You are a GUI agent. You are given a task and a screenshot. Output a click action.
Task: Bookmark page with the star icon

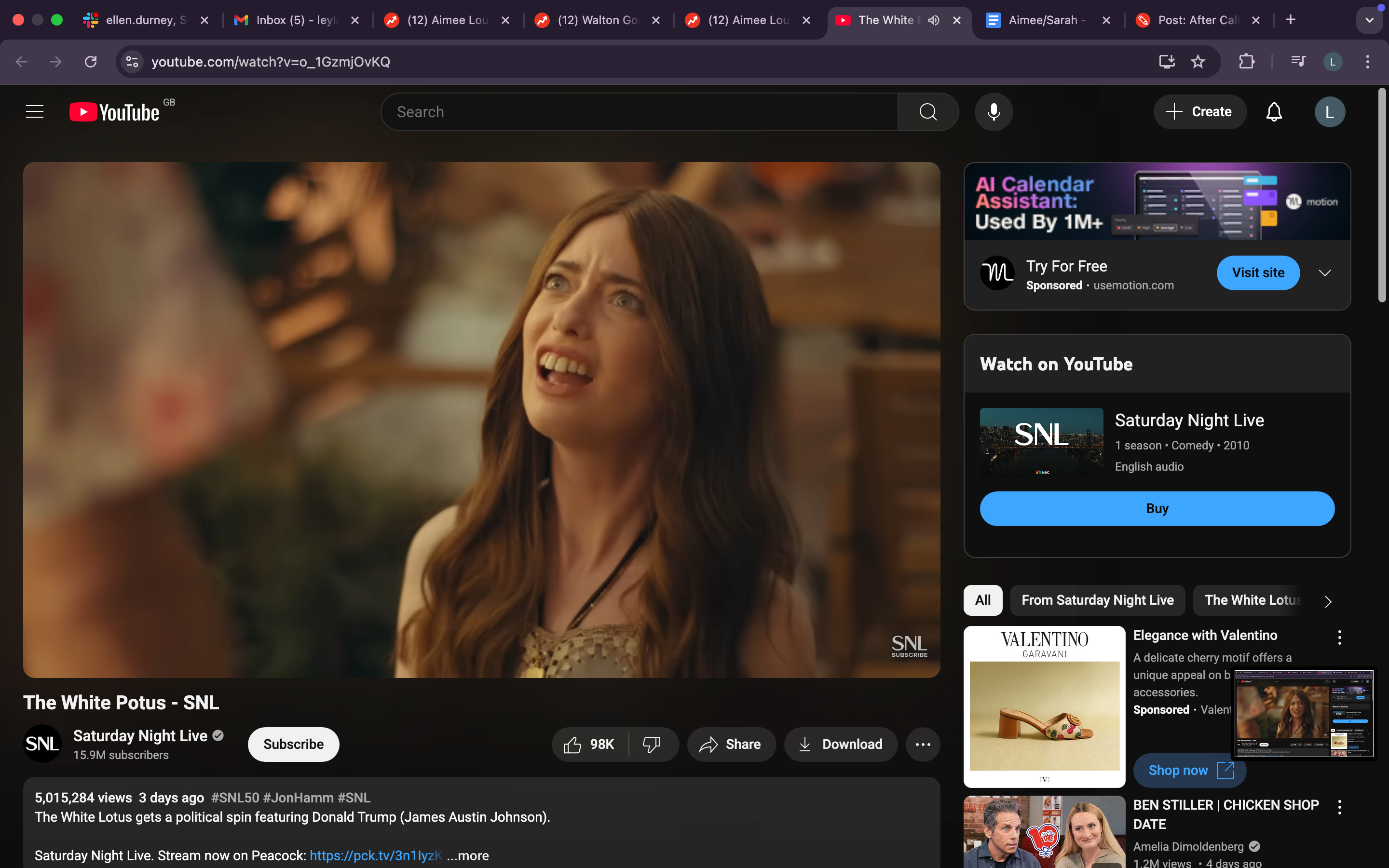[1198, 61]
